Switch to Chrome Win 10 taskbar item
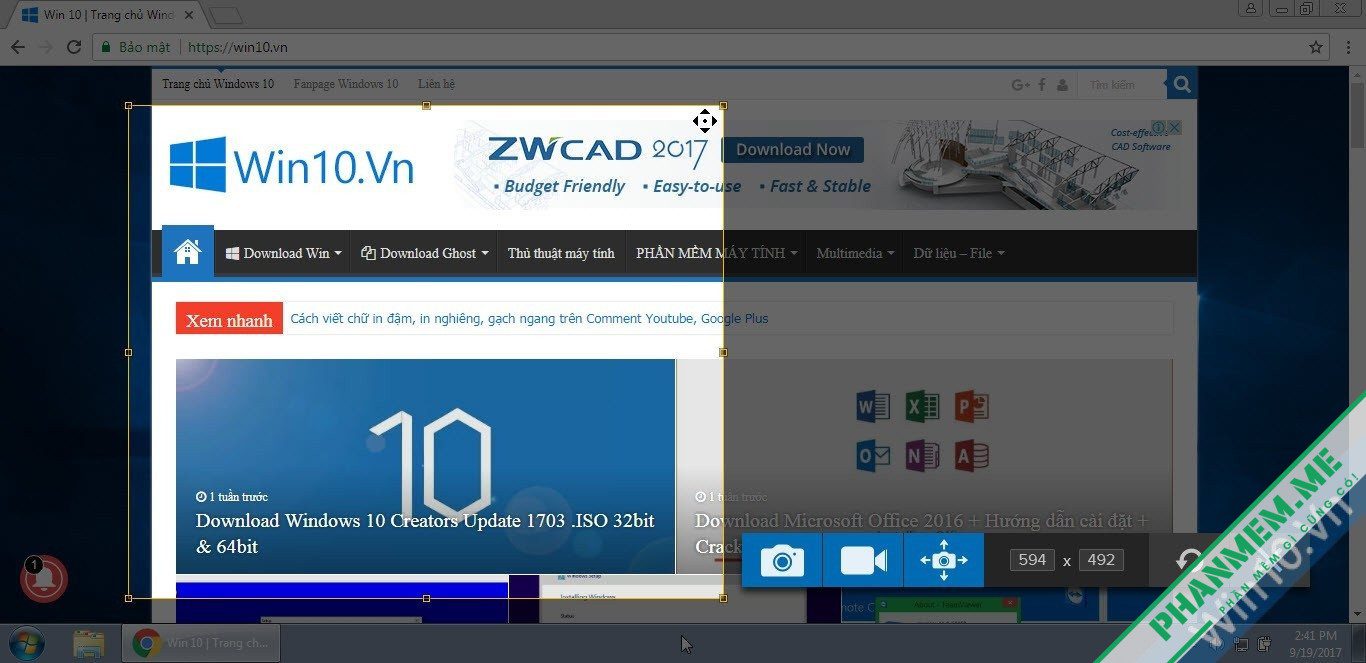The image size is (1366, 663). click(201, 643)
